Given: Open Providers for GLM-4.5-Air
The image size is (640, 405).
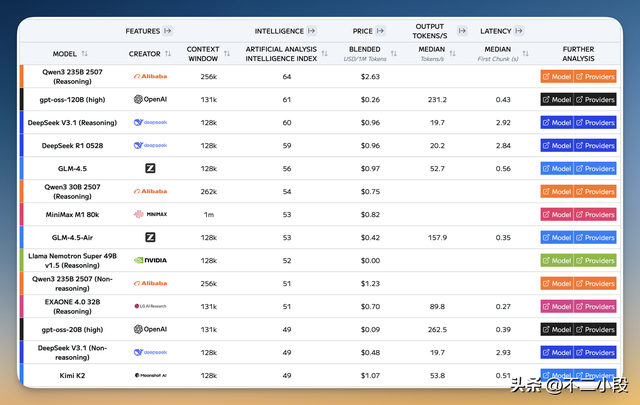Looking at the screenshot, I should (595, 237).
